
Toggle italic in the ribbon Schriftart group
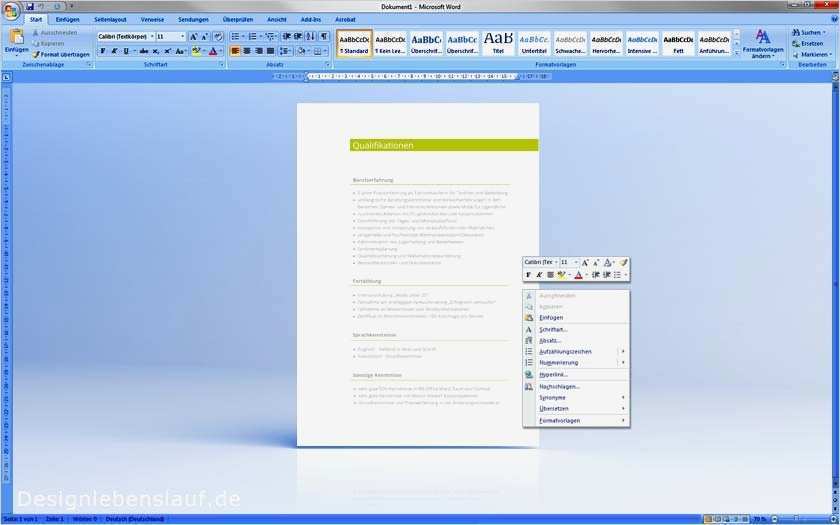(114, 51)
